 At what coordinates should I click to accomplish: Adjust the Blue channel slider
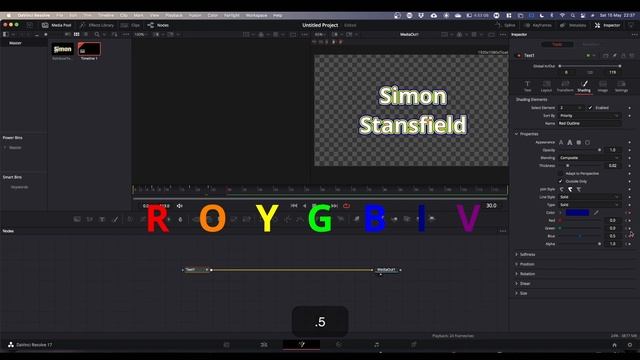pyautogui.click(x=580, y=236)
